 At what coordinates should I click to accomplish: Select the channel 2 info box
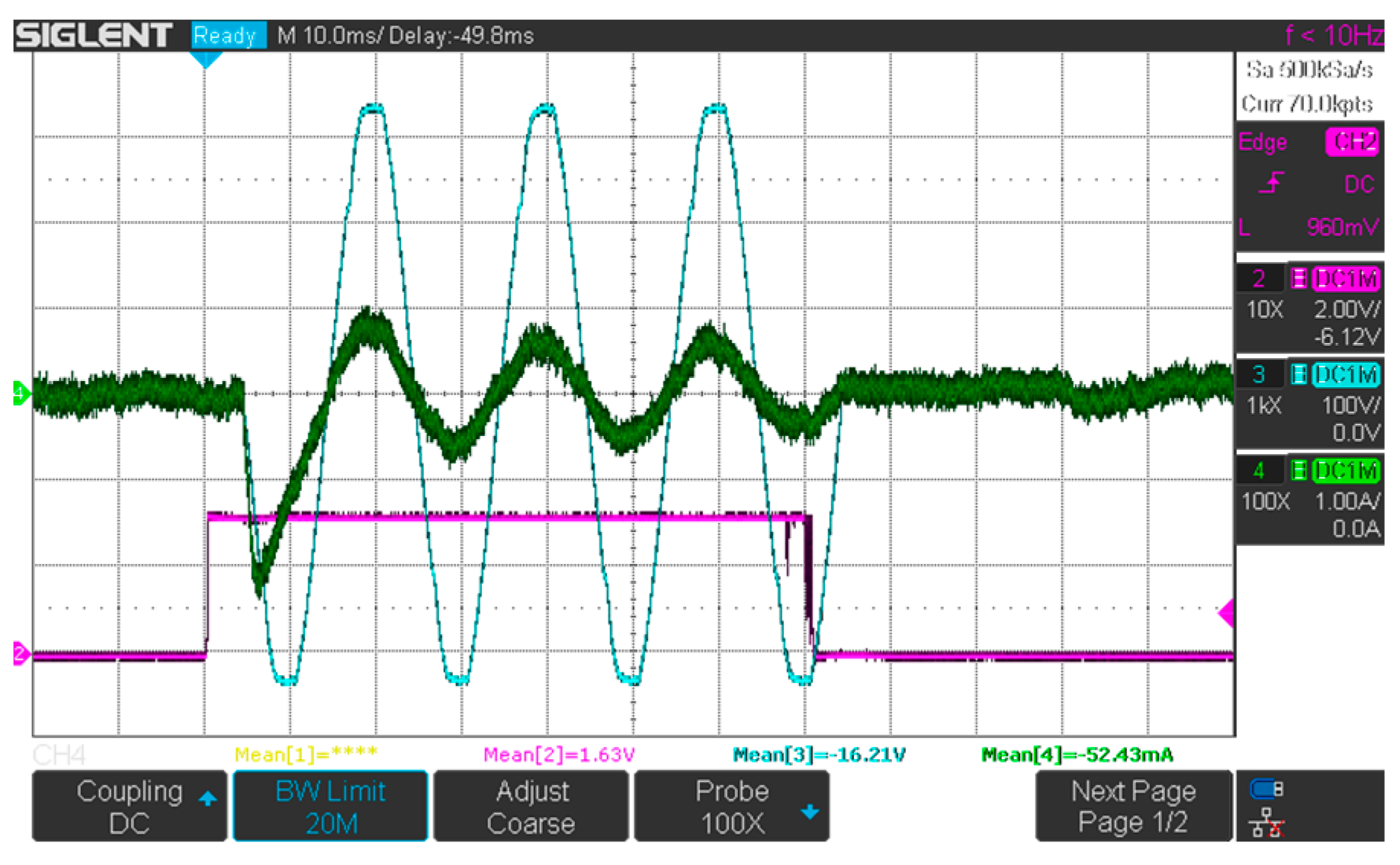click(x=1310, y=309)
